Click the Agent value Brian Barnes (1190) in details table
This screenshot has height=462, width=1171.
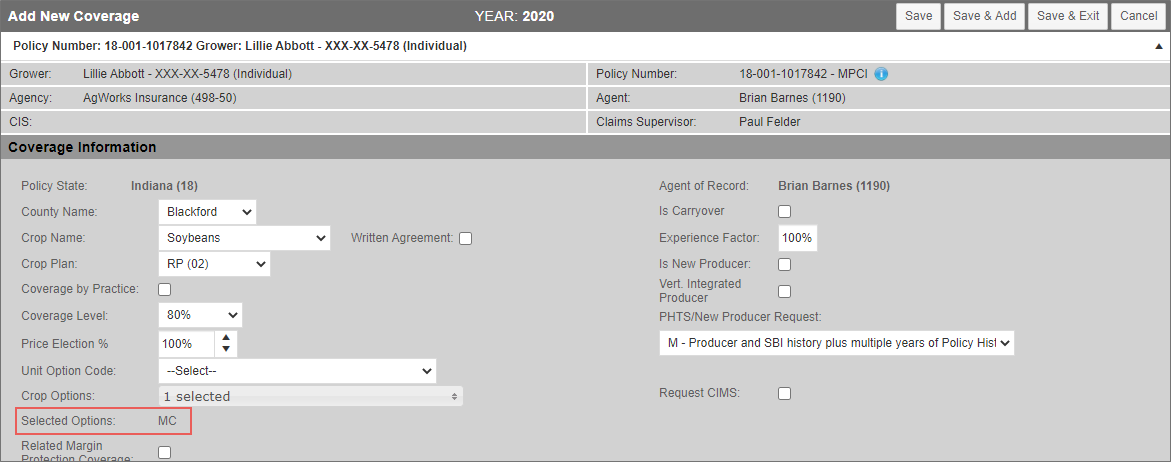(792, 98)
